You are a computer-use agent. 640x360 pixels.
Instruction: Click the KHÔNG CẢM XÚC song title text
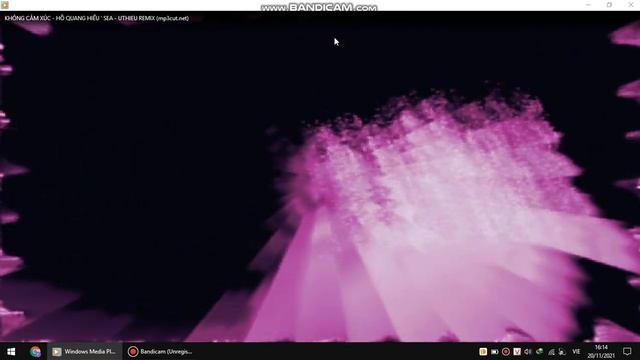[x=97, y=18]
